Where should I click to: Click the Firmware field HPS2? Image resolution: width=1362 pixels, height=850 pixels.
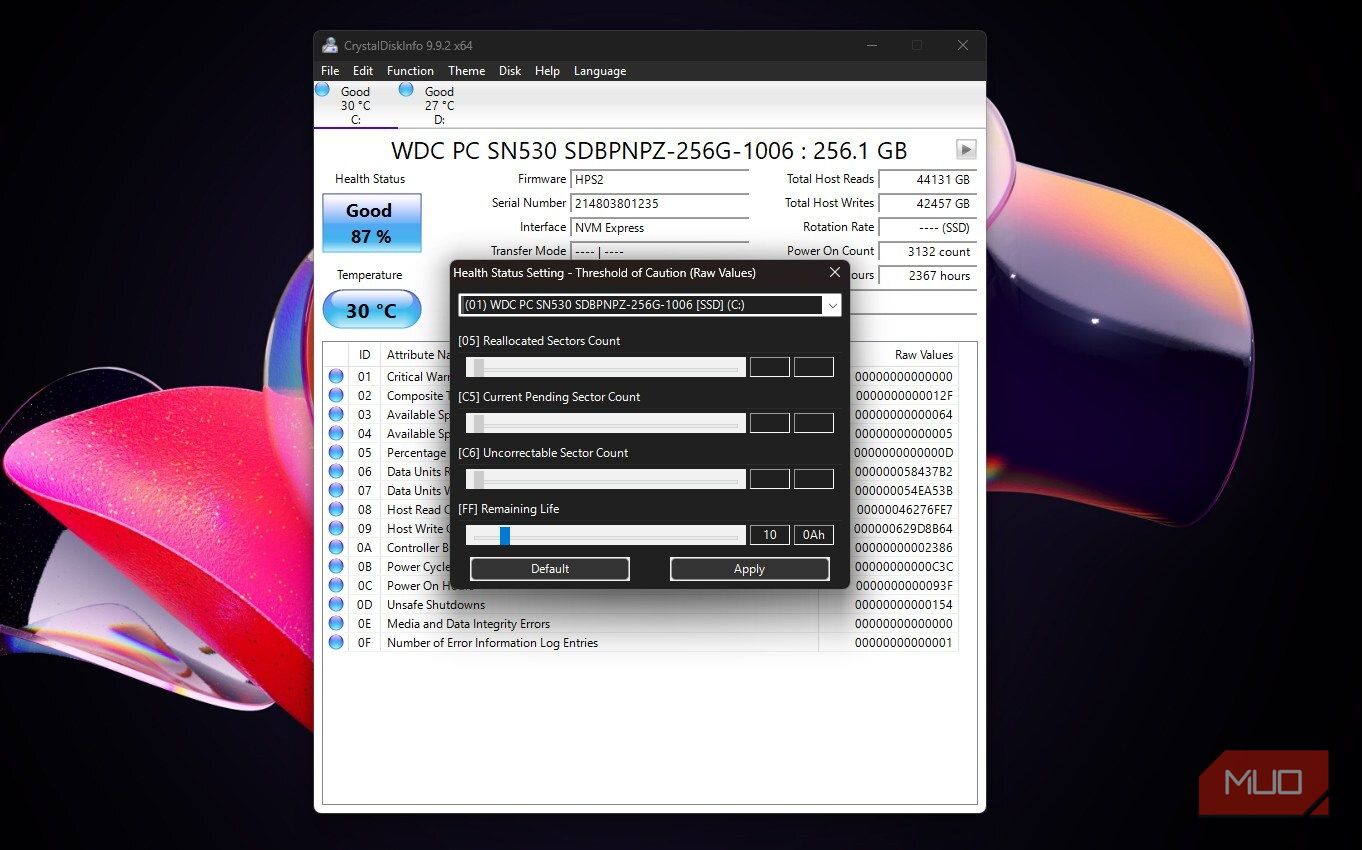point(660,180)
